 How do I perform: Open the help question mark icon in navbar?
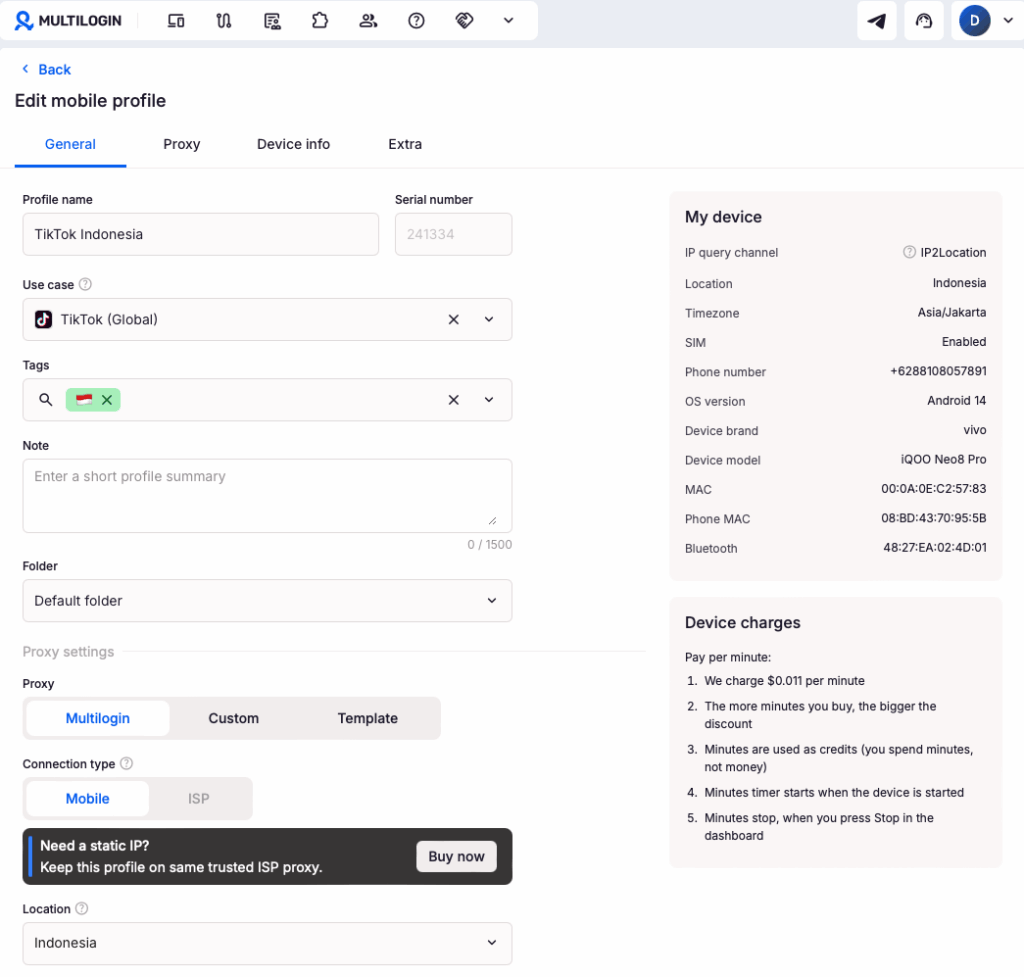click(416, 21)
